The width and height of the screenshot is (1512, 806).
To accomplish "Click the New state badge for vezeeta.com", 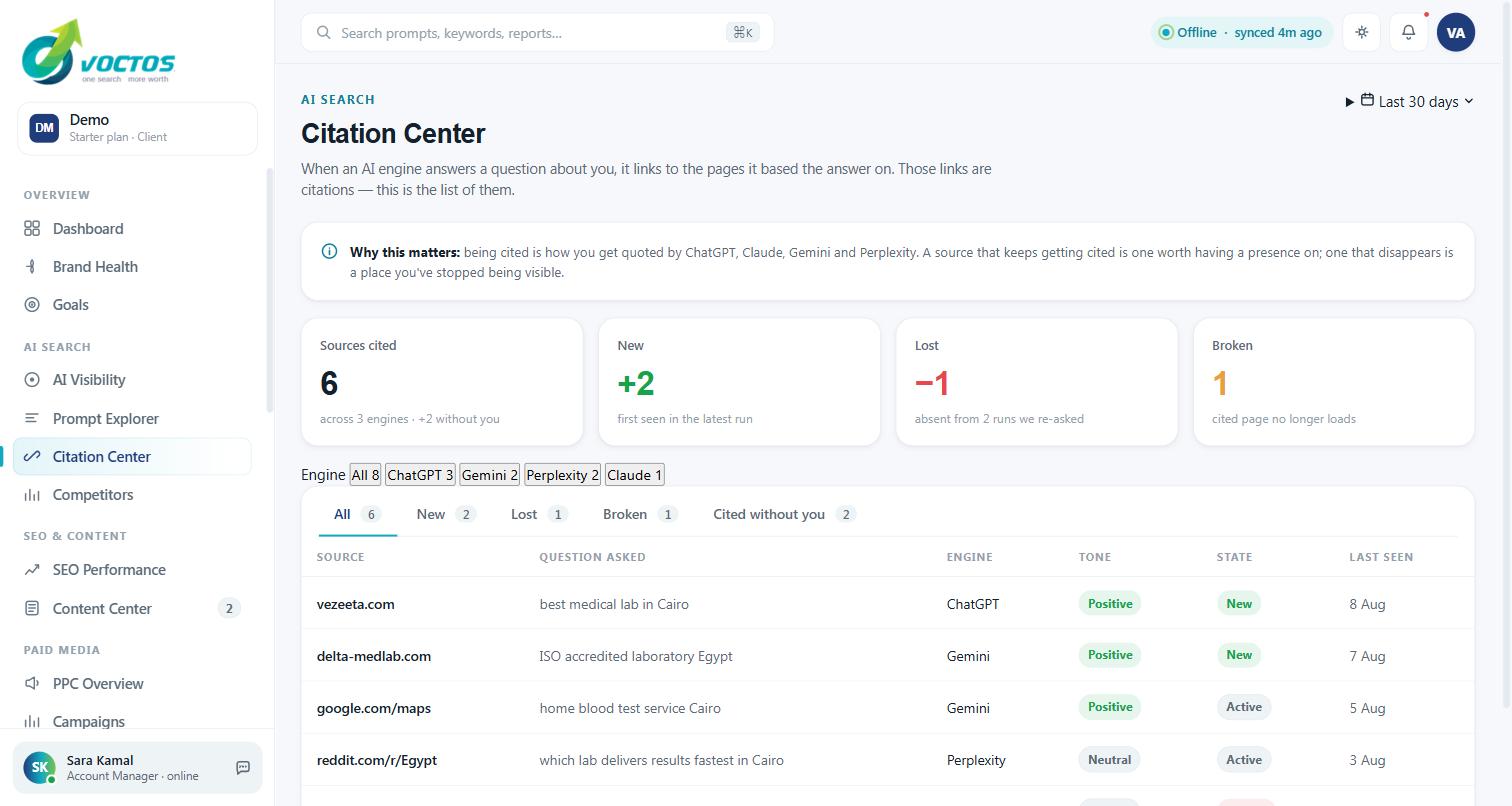I will [1239, 603].
